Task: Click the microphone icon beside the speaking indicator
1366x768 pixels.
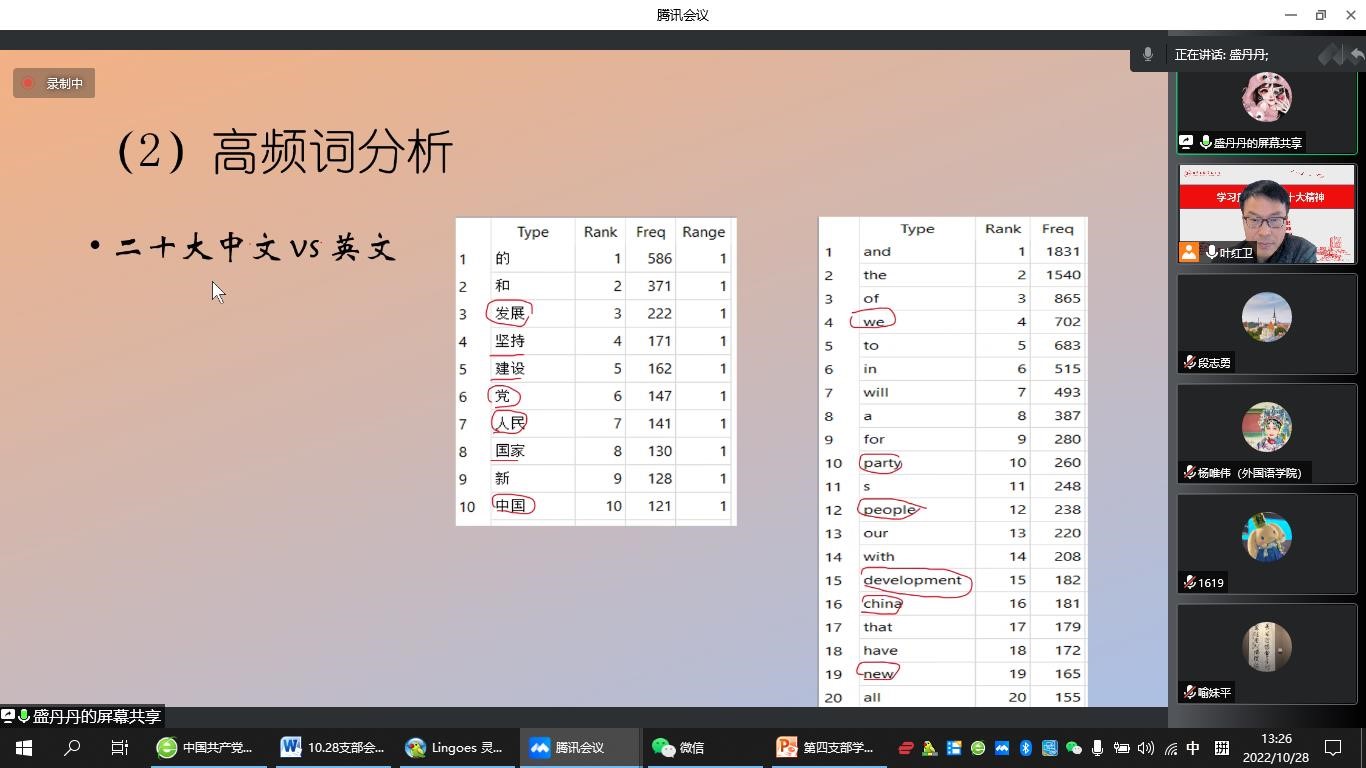Action: click(1148, 55)
